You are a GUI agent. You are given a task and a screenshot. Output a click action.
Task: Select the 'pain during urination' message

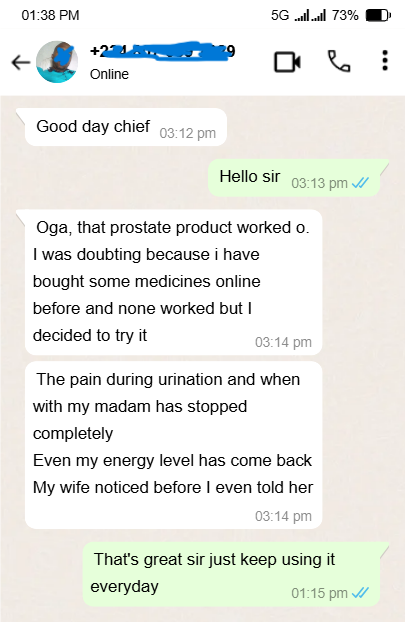click(x=173, y=445)
